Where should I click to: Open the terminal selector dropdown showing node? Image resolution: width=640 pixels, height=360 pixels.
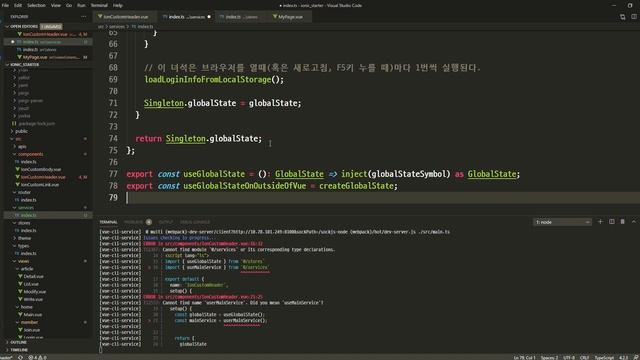[562, 222]
